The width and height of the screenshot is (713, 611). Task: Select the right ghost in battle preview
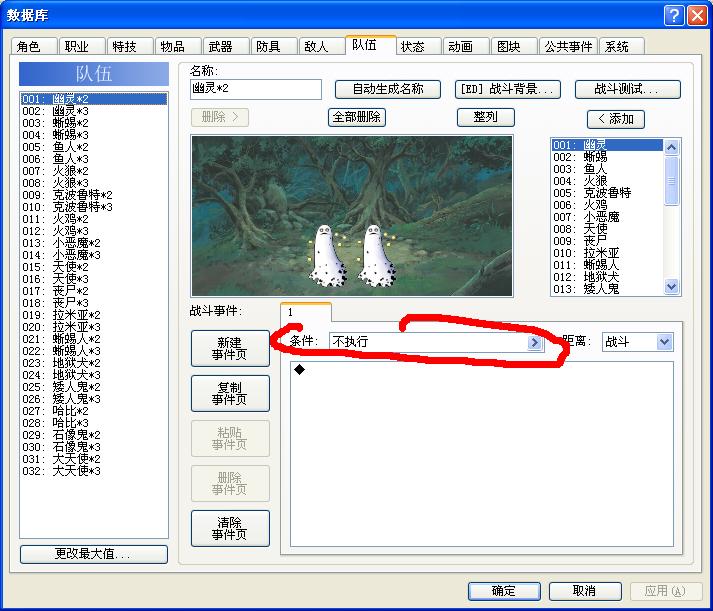point(376,256)
